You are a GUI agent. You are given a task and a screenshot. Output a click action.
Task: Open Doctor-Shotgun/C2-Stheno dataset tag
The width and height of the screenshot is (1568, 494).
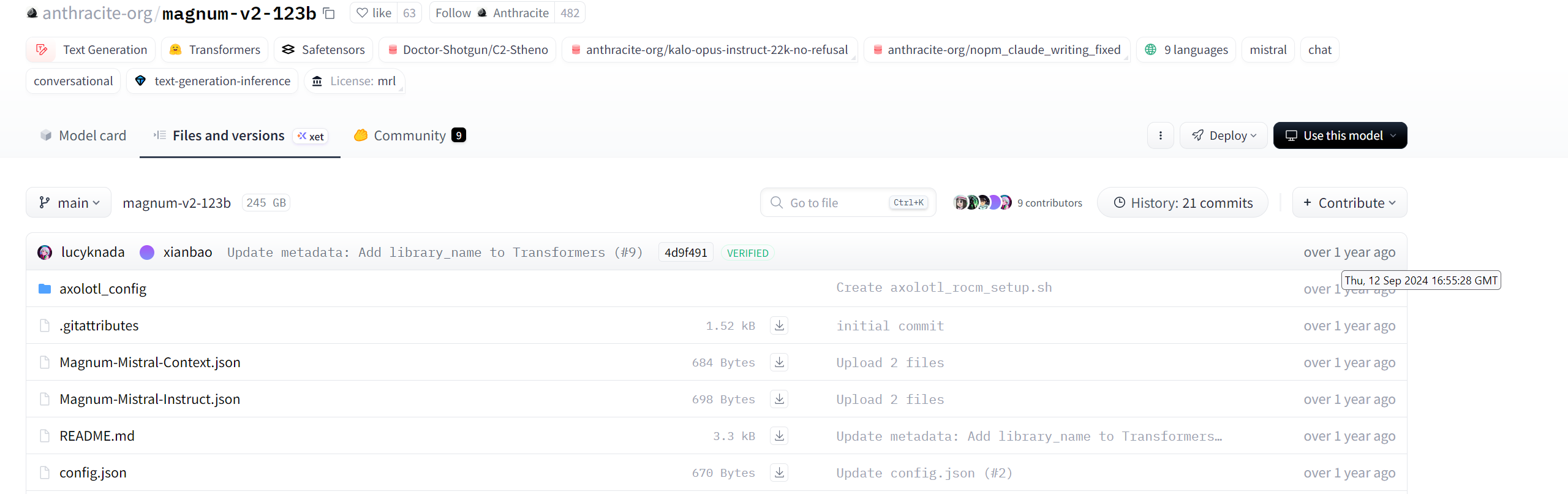click(x=467, y=50)
